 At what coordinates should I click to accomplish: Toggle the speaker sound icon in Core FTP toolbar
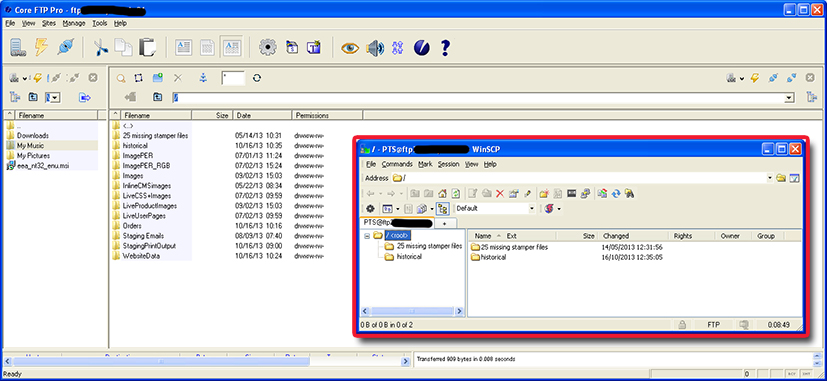point(375,48)
